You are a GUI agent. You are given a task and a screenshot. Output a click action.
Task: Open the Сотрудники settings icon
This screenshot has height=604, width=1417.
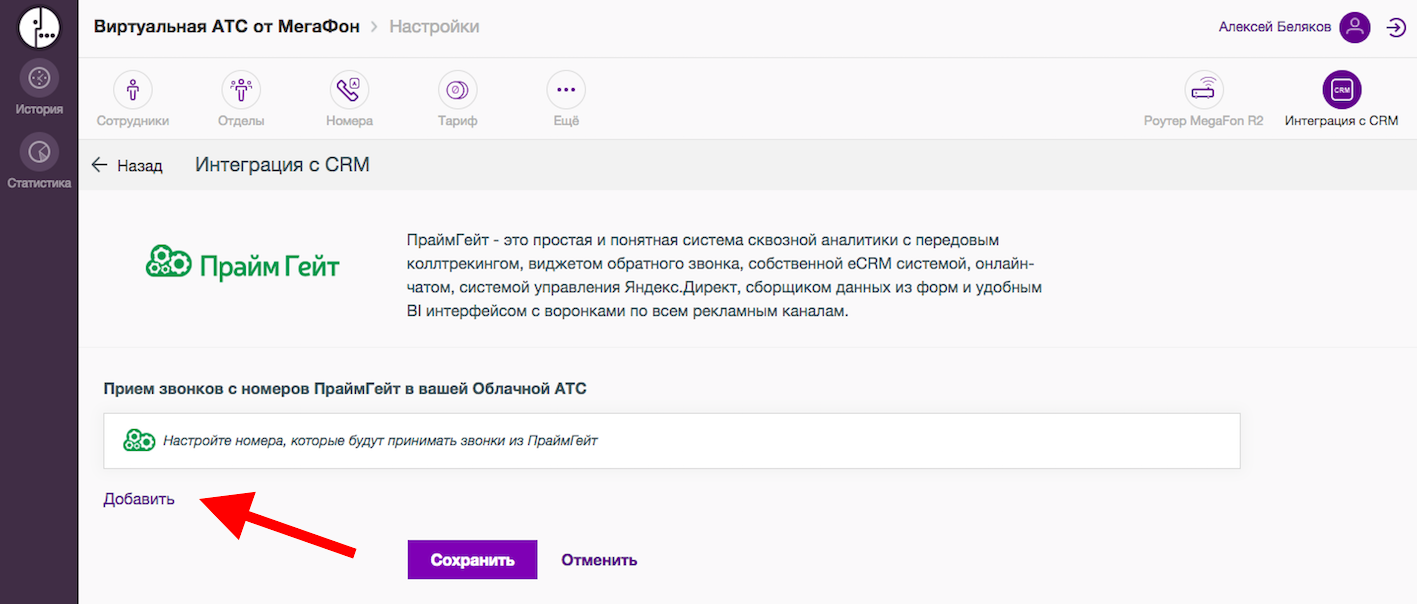[x=133, y=90]
